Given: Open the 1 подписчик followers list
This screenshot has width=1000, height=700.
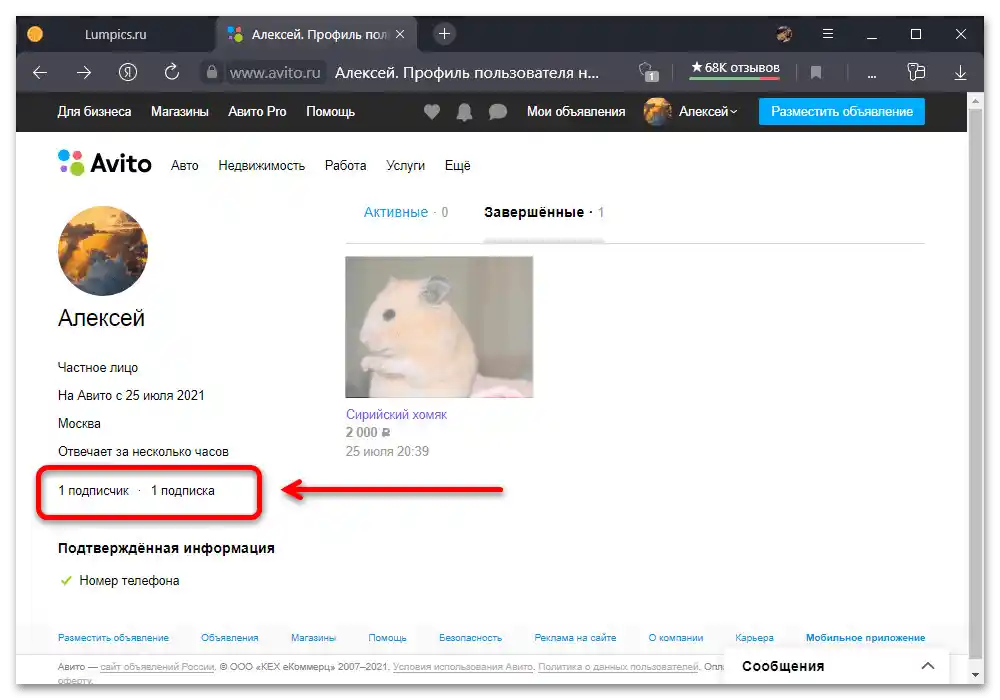Looking at the screenshot, I should pos(93,491).
